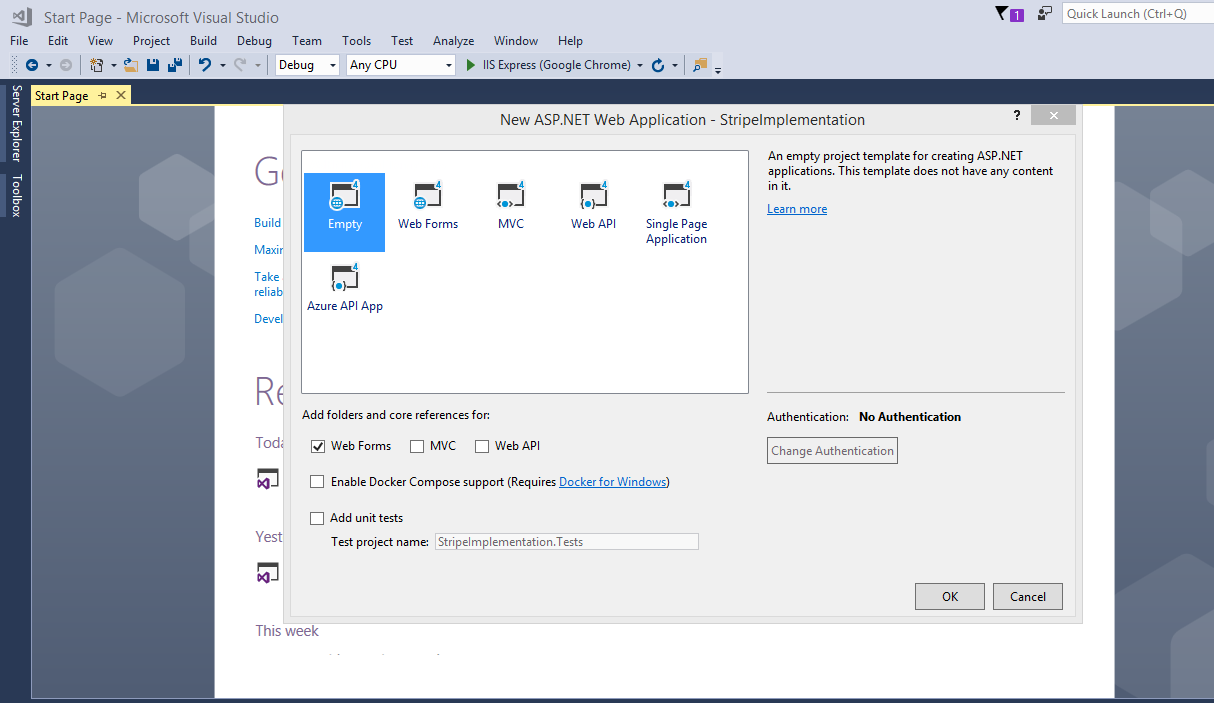Open the notifications flag icon
Image resolution: width=1214 pixels, height=703 pixels.
[x=1009, y=14]
